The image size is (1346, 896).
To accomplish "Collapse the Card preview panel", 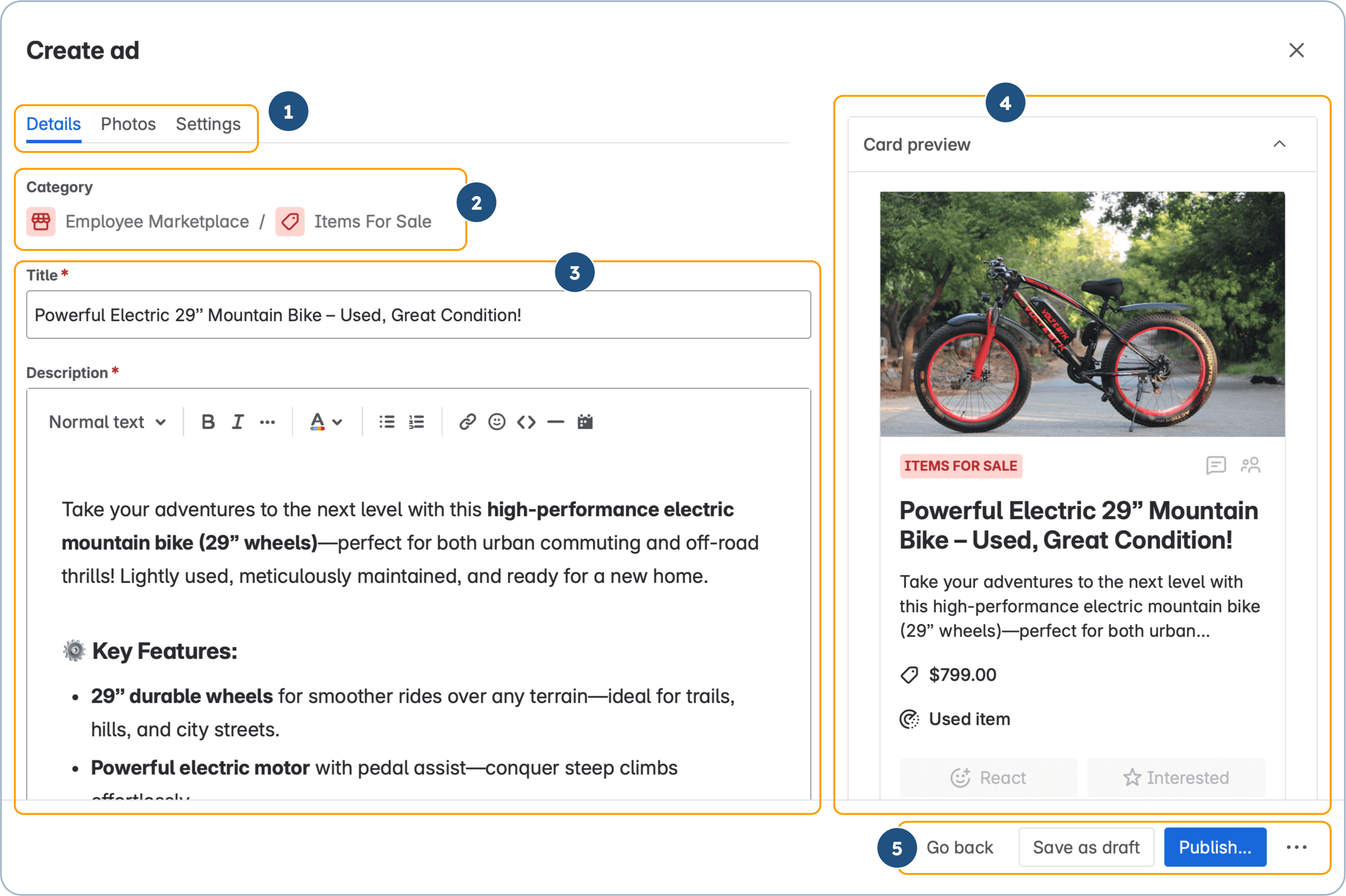I will click(1279, 144).
